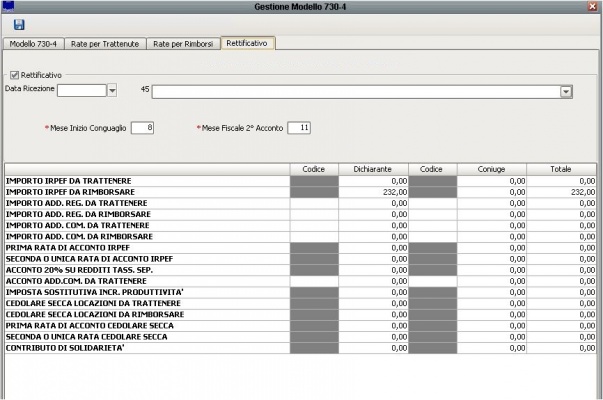Select the IMPORTO IRPEF DA RIMBORSARE row label
This screenshot has height=400, width=603.
70,192
